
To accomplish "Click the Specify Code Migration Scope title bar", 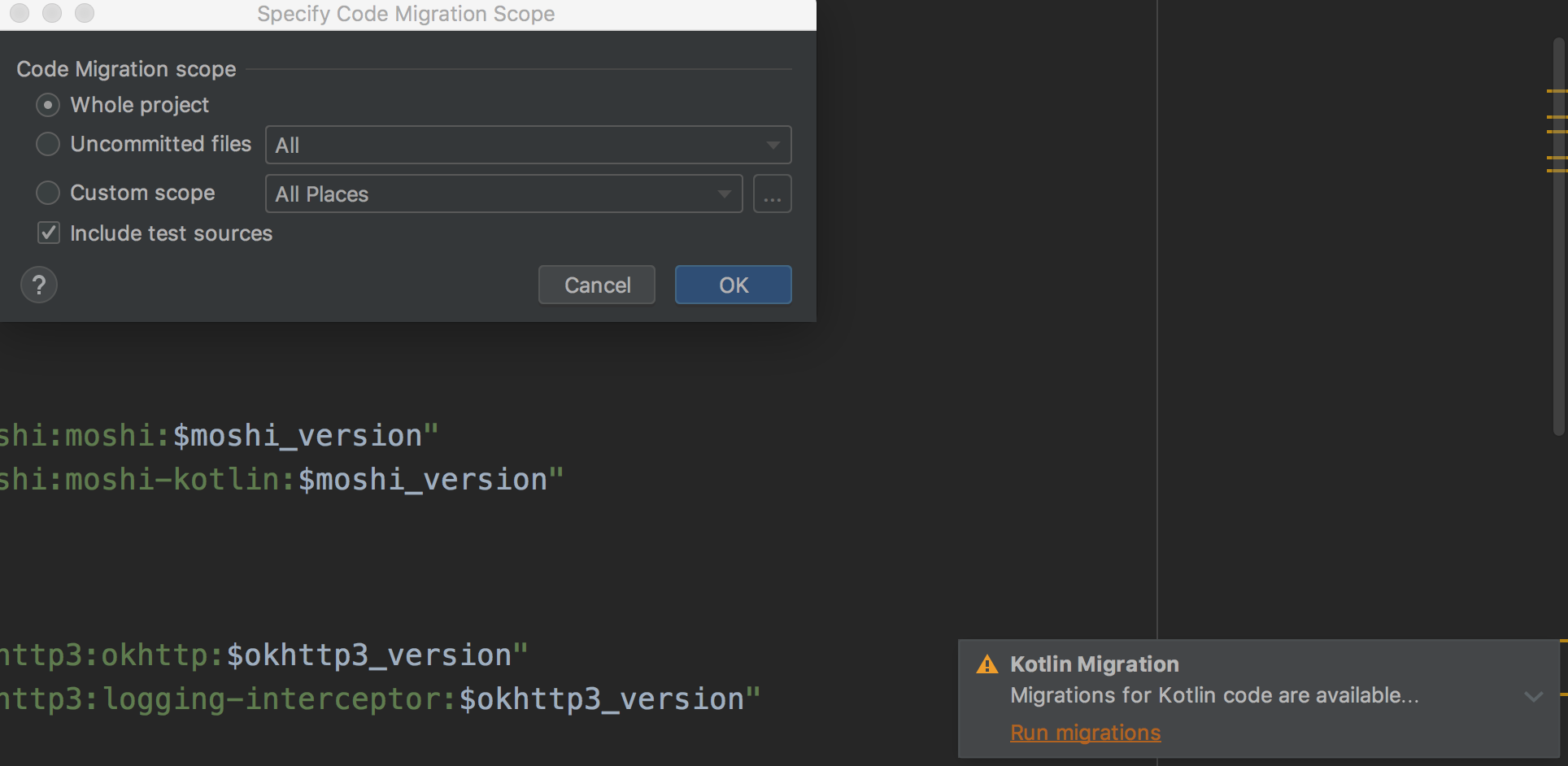I will pos(406,14).
